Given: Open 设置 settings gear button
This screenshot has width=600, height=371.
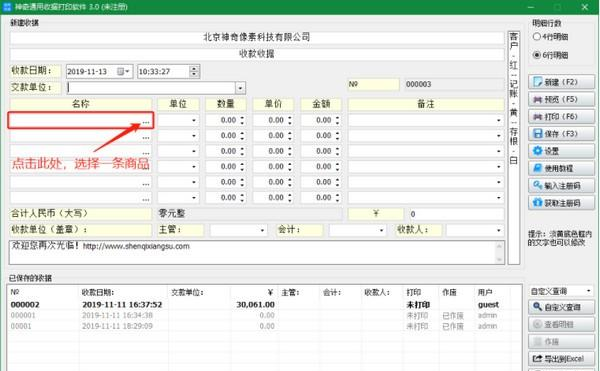Looking at the screenshot, I should [x=561, y=151].
